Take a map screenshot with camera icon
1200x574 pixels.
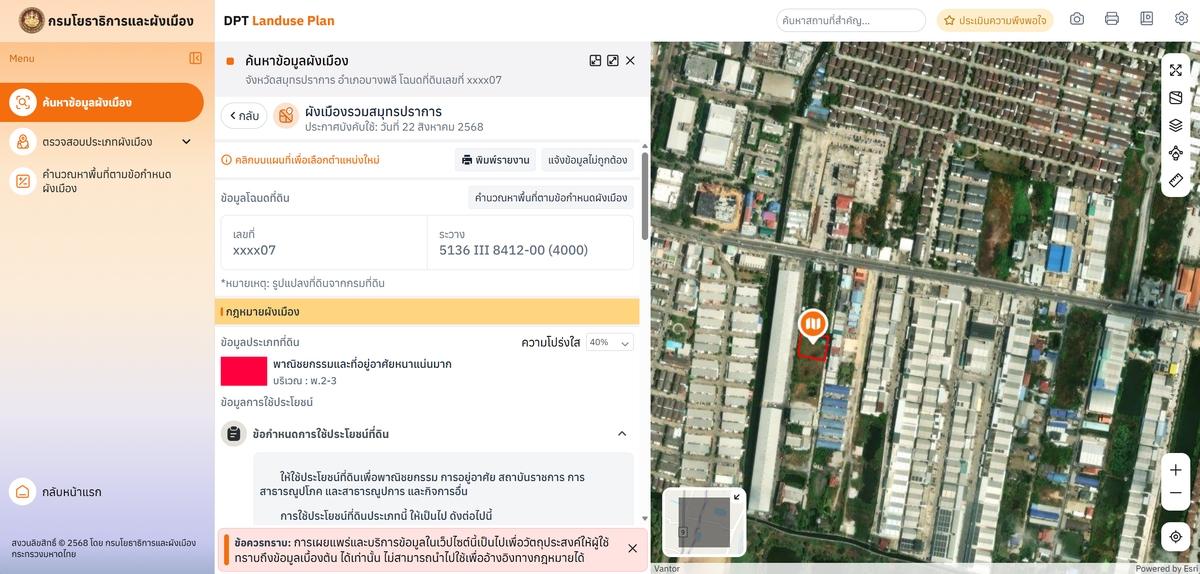1077,19
